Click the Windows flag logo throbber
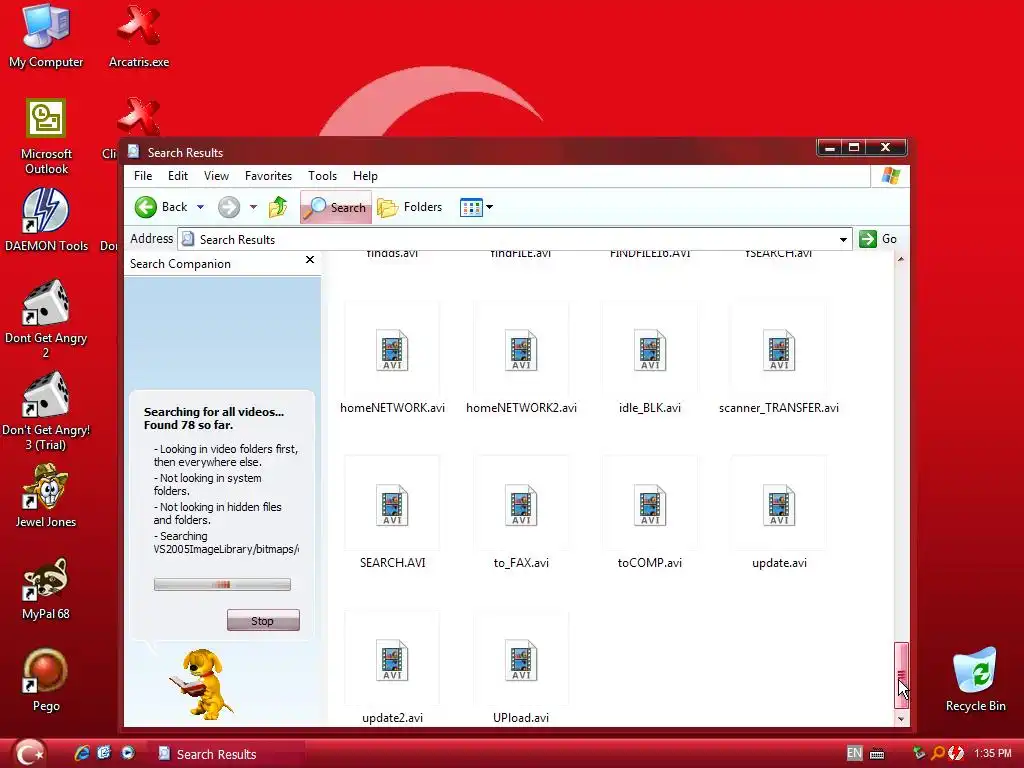Viewport: 1024px width, 768px height. tap(890, 176)
